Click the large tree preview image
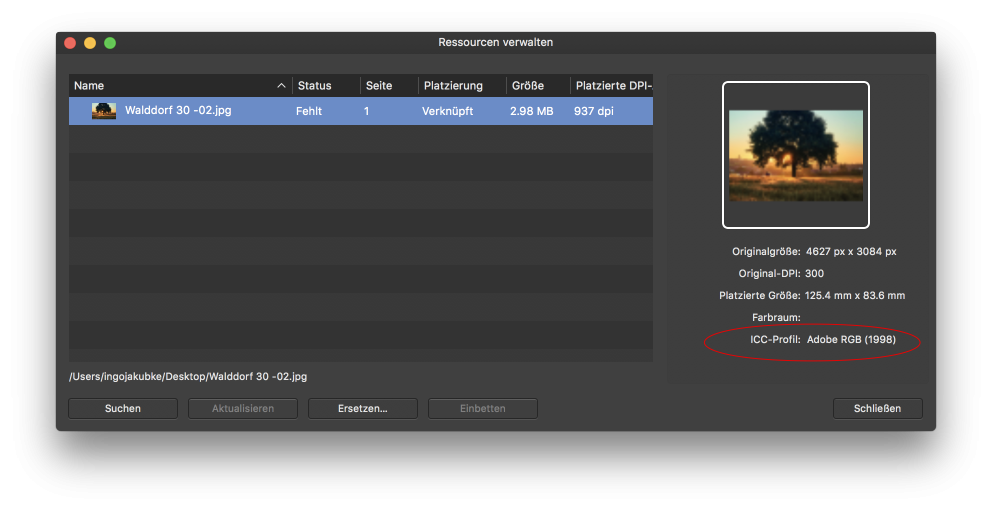 coord(796,156)
